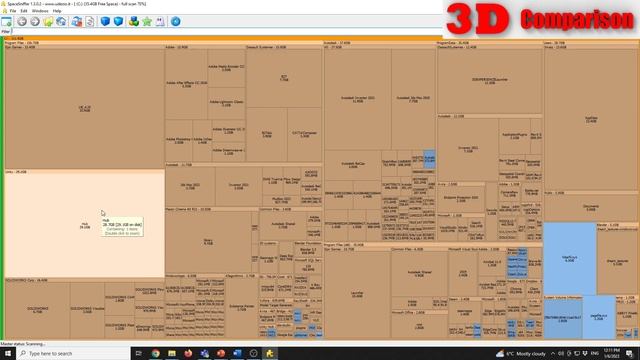This screenshot has height=360, width=640.
Task: Select the SOLIDWORKS 6.7GB block
Action: point(37,310)
